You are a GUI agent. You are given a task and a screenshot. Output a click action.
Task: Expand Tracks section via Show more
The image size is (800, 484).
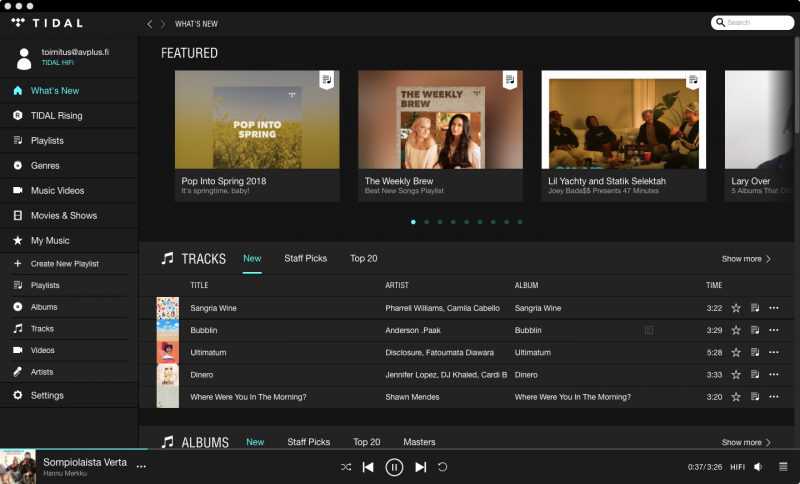click(x=746, y=259)
